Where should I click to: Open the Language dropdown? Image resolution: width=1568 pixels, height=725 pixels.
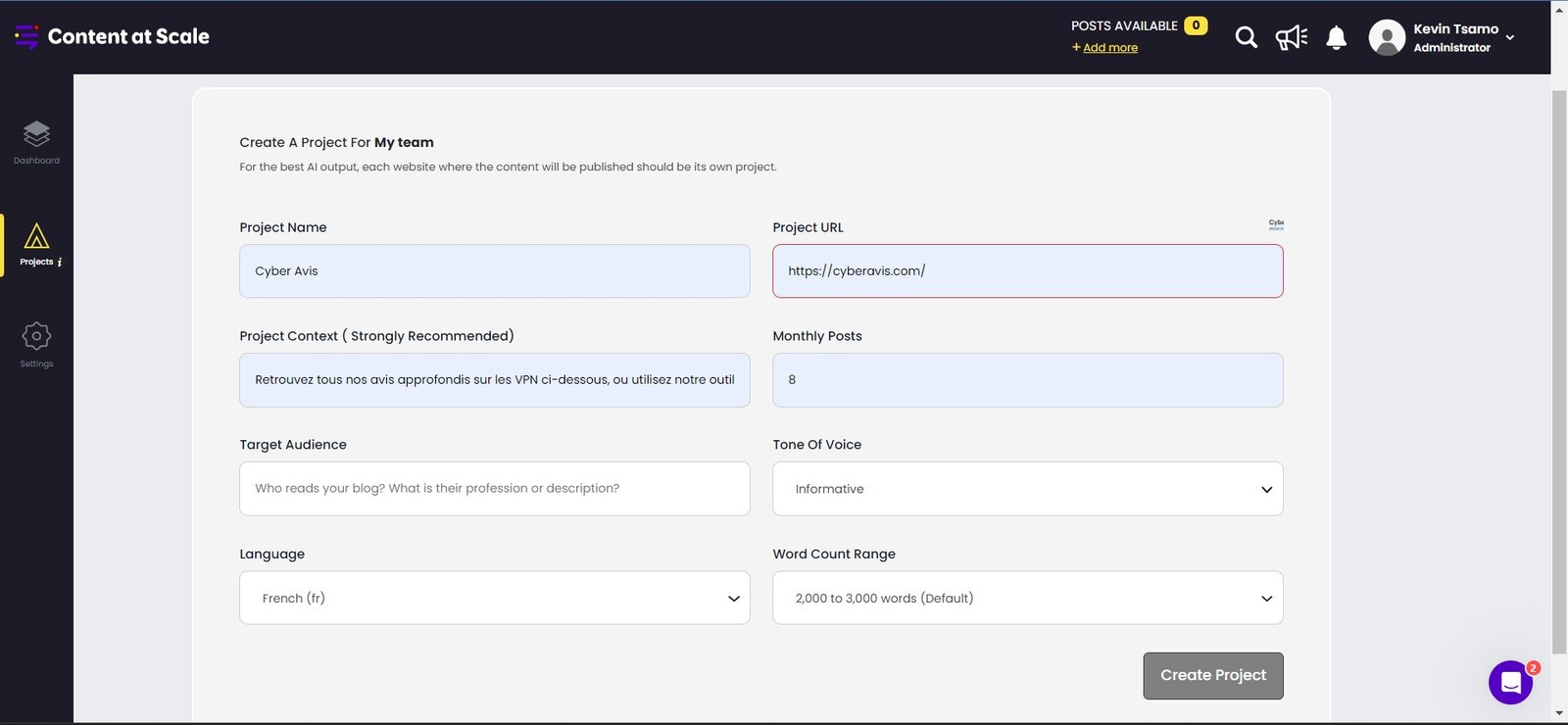click(x=495, y=598)
